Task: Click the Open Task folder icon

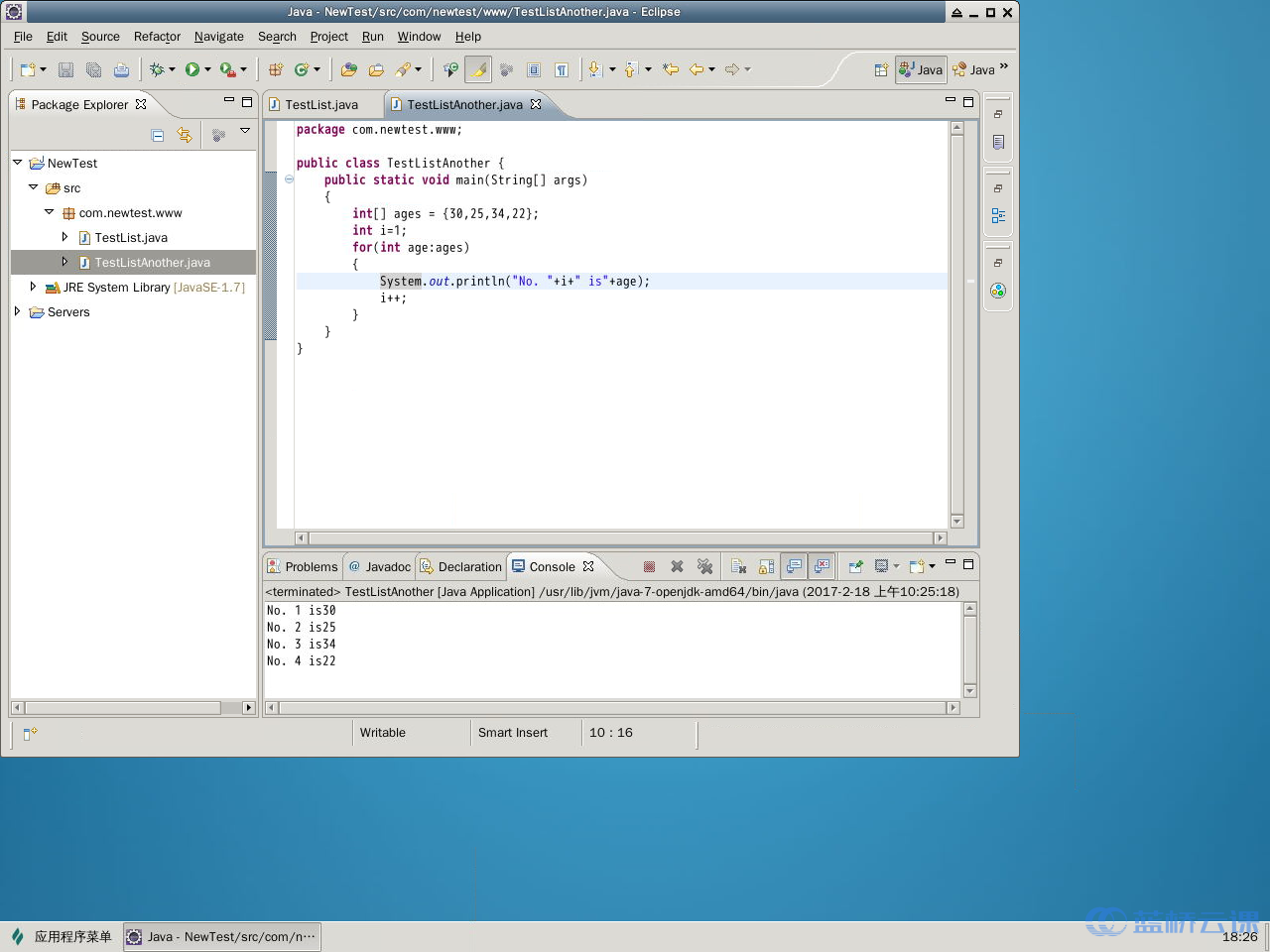Action: (376, 69)
